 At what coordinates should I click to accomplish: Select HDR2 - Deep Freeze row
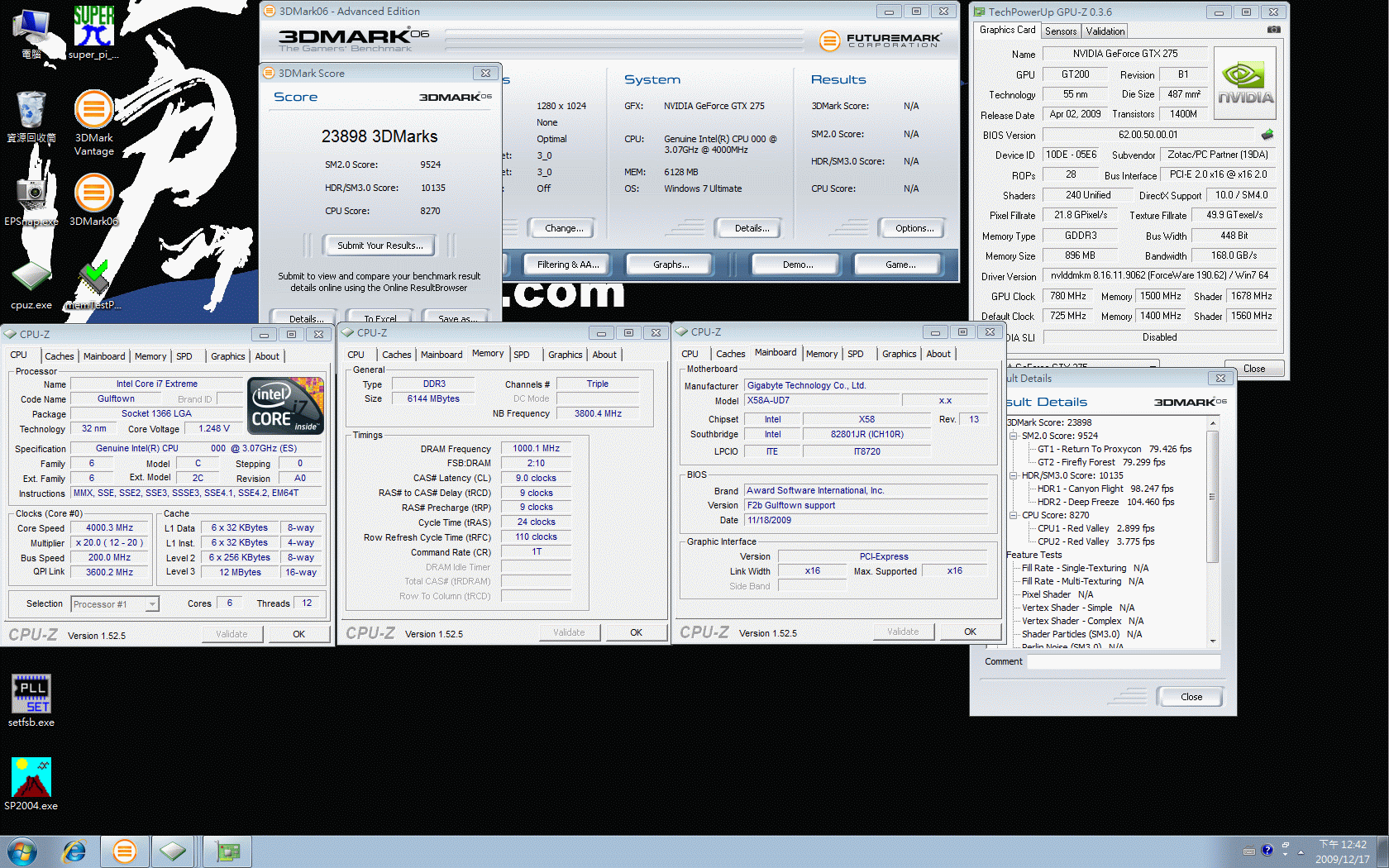tap(1105, 502)
